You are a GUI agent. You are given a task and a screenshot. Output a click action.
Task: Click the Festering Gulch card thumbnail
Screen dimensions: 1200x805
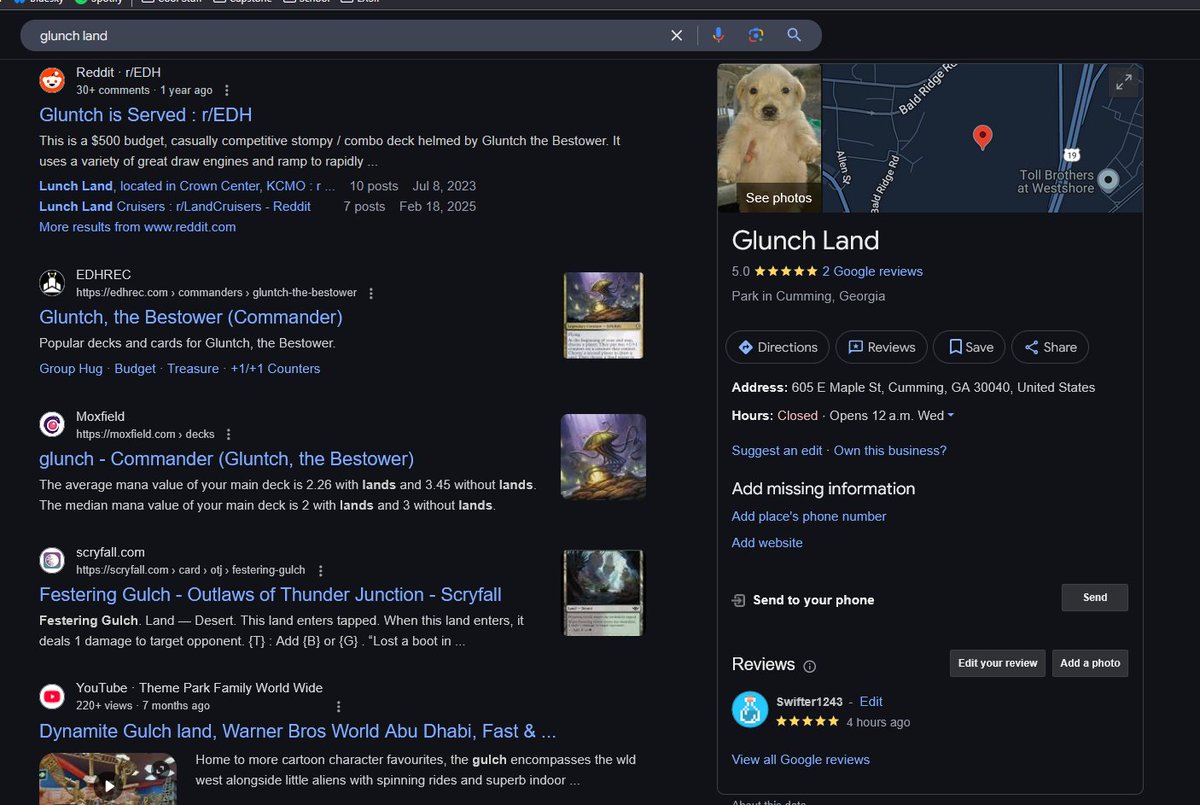click(603, 592)
